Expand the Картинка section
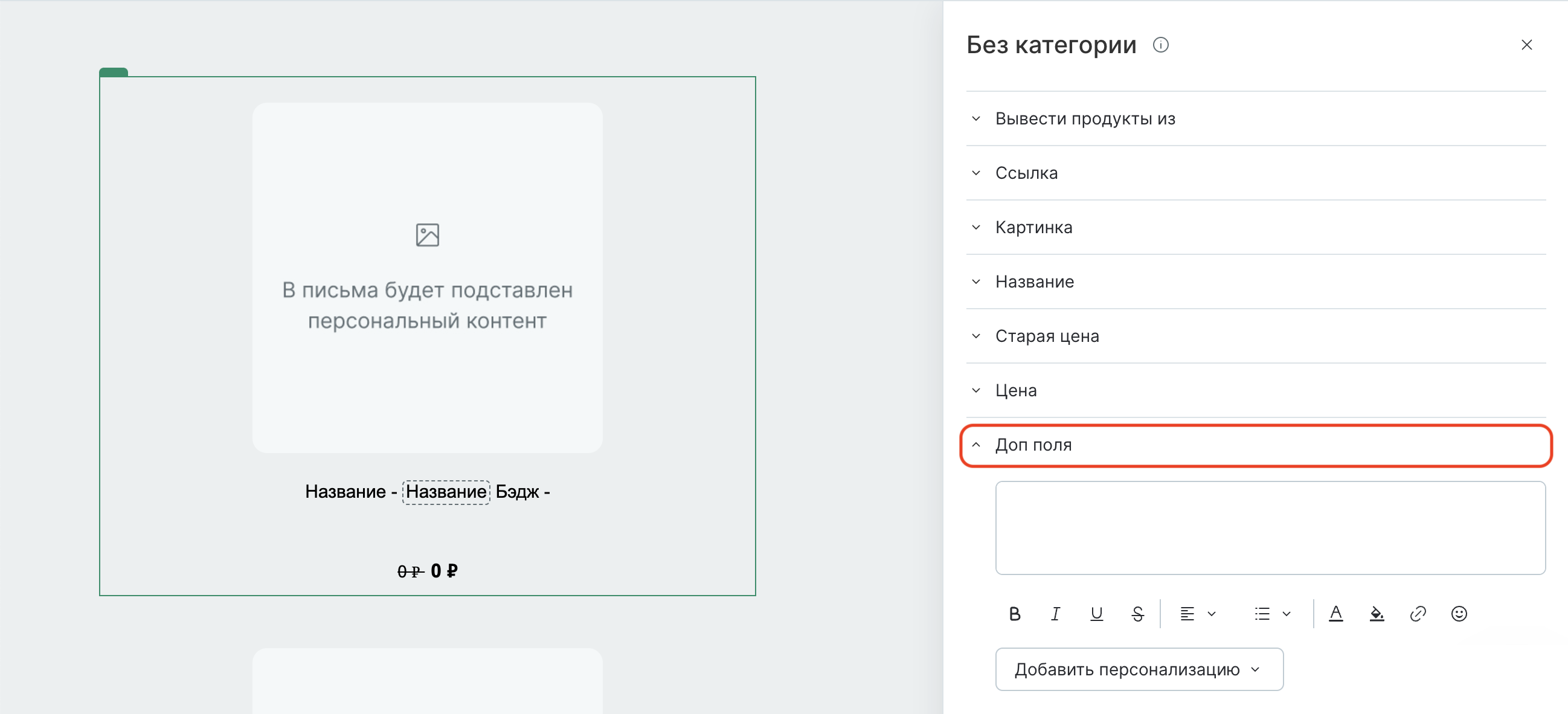Screen dimensions: 1568x714 1255,227
